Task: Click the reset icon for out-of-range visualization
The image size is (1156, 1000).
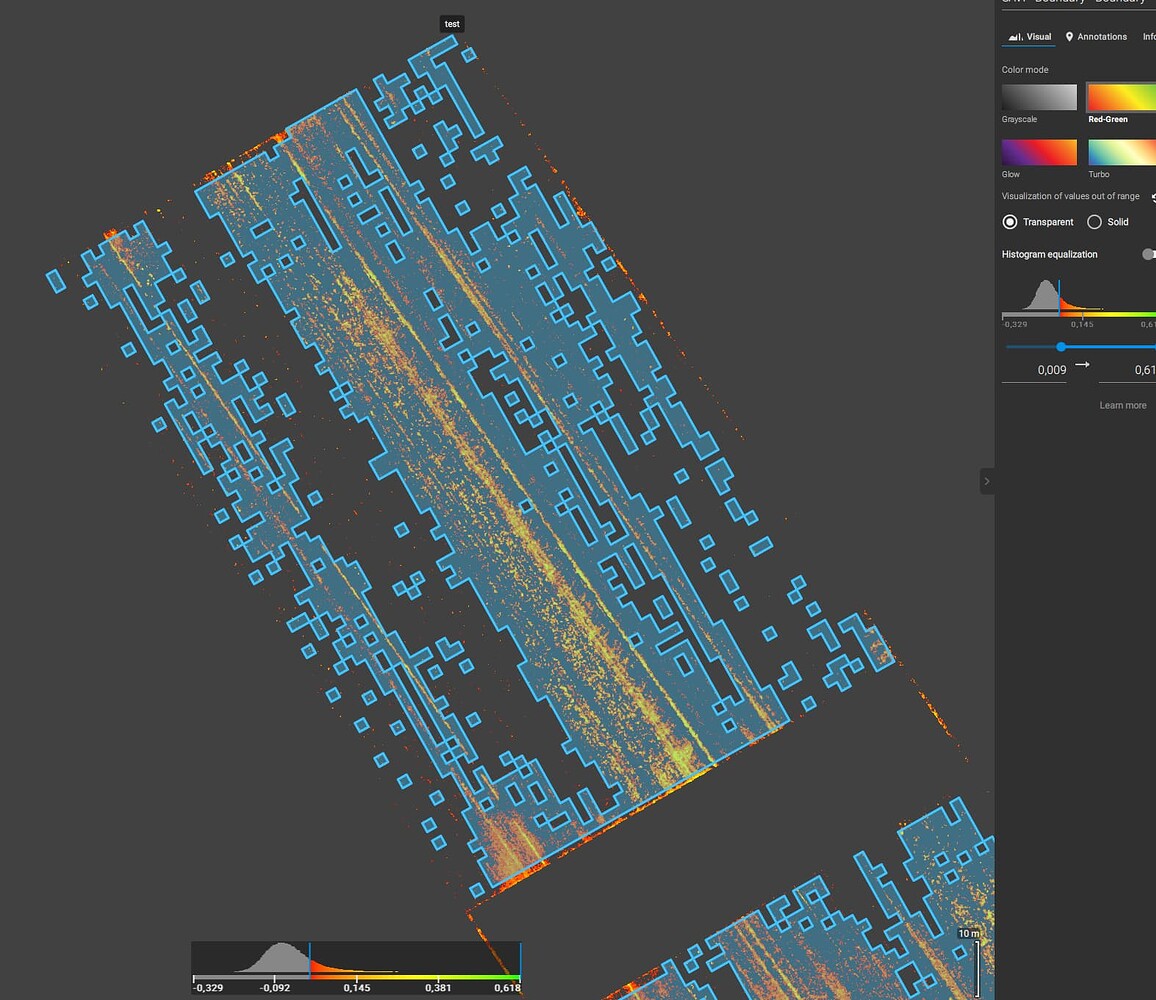Action: 1153,198
